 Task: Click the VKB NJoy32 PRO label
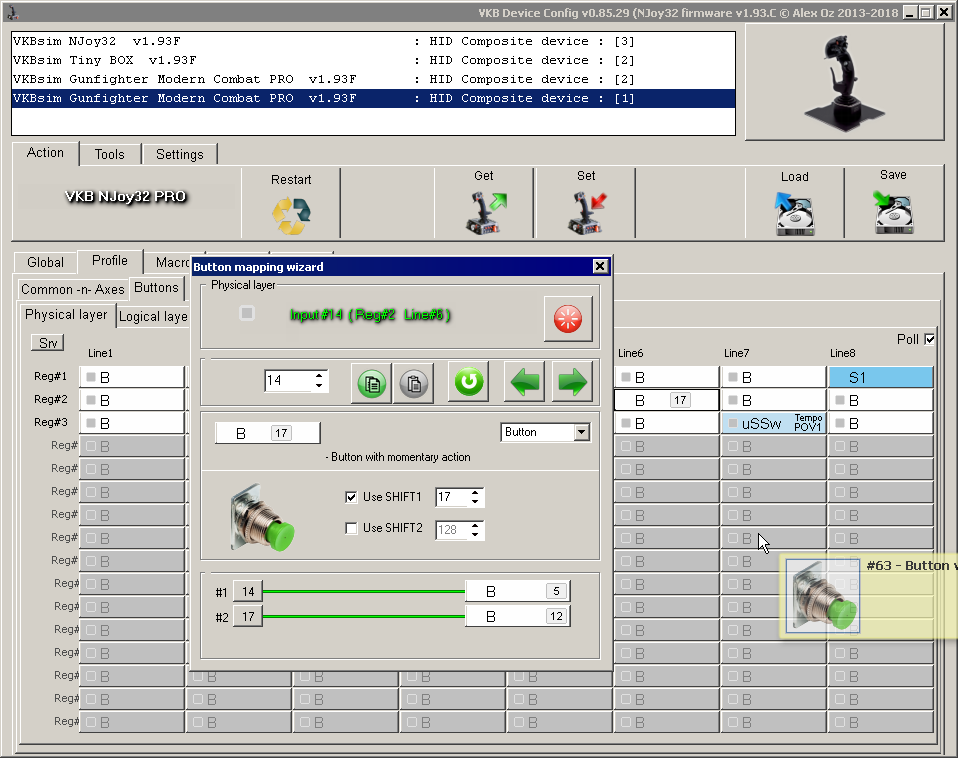[125, 197]
